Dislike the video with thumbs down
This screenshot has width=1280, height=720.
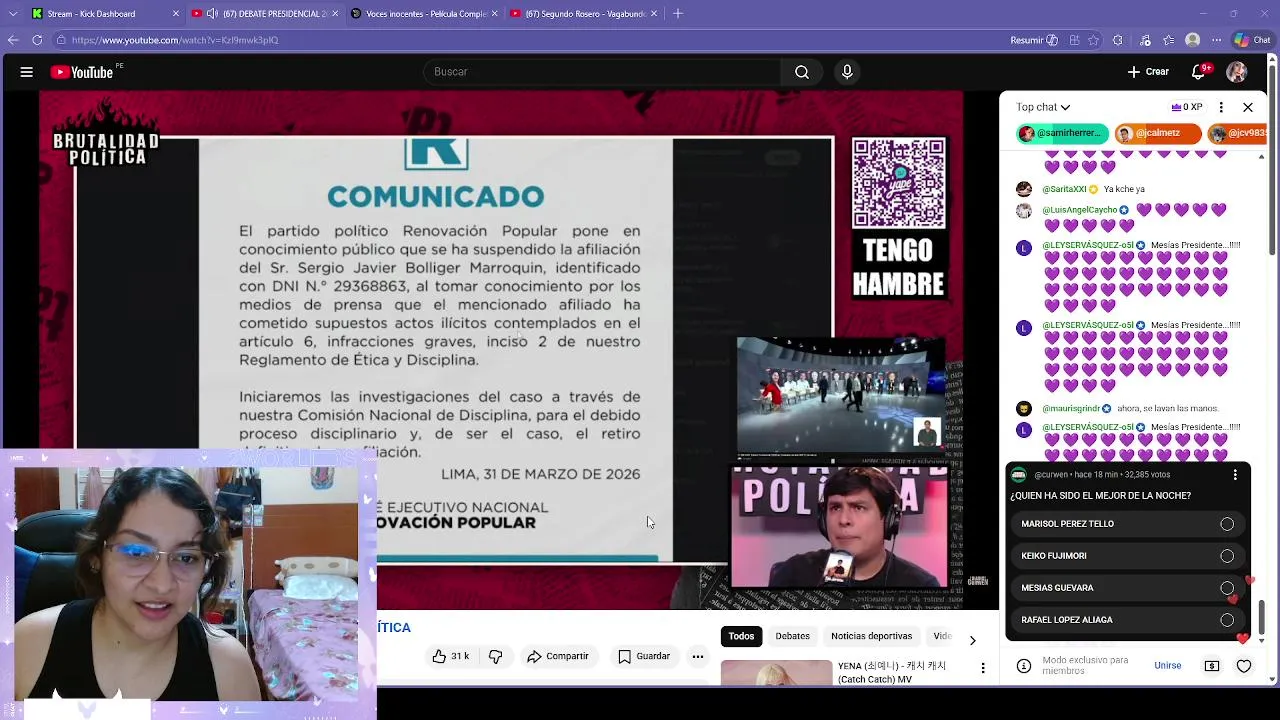[495, 656]
